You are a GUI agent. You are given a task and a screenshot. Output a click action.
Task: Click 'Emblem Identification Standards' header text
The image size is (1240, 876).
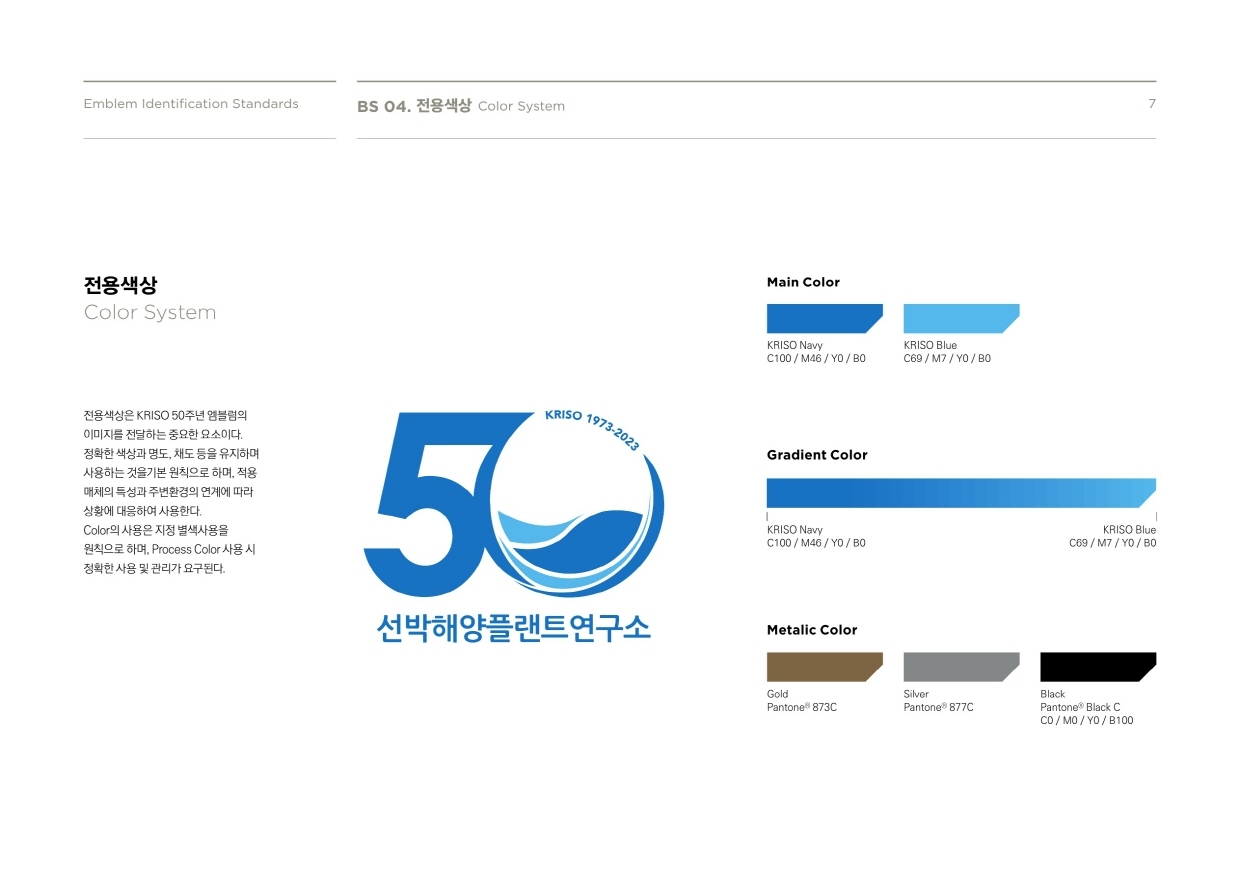pos(191,104)
